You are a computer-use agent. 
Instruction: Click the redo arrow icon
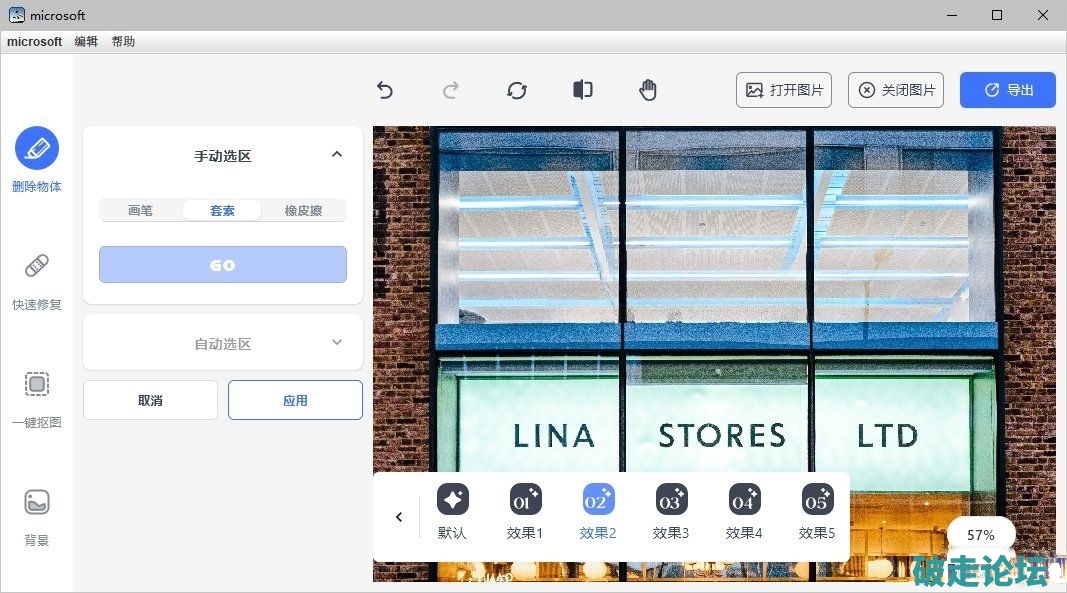click(x=451, y=90)
